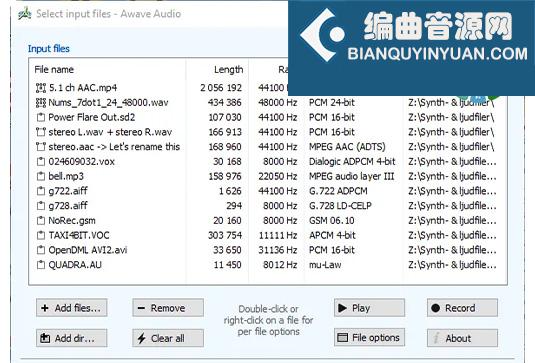Click the 48000 Hz rate value
Screen dimensions: 535x363
coord(278,103)
